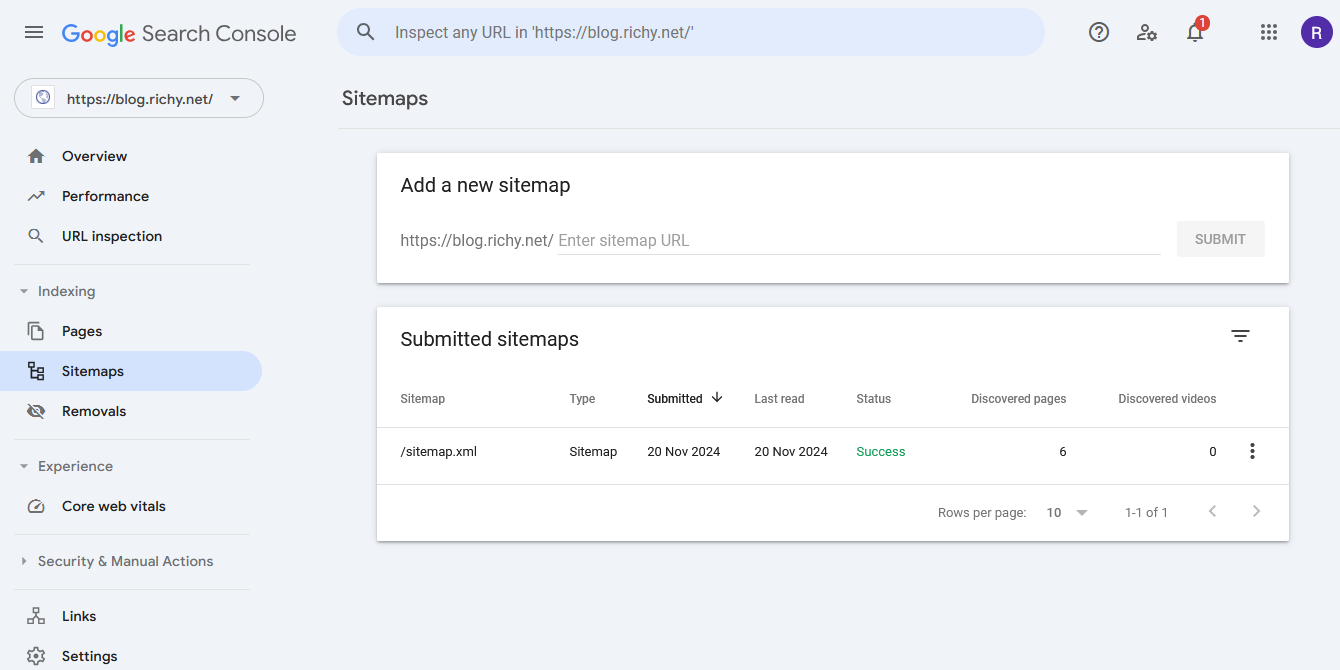This screenshot has height=670, width=1340.
Task: Click the Performance trend icon
Action: point(36,196)
